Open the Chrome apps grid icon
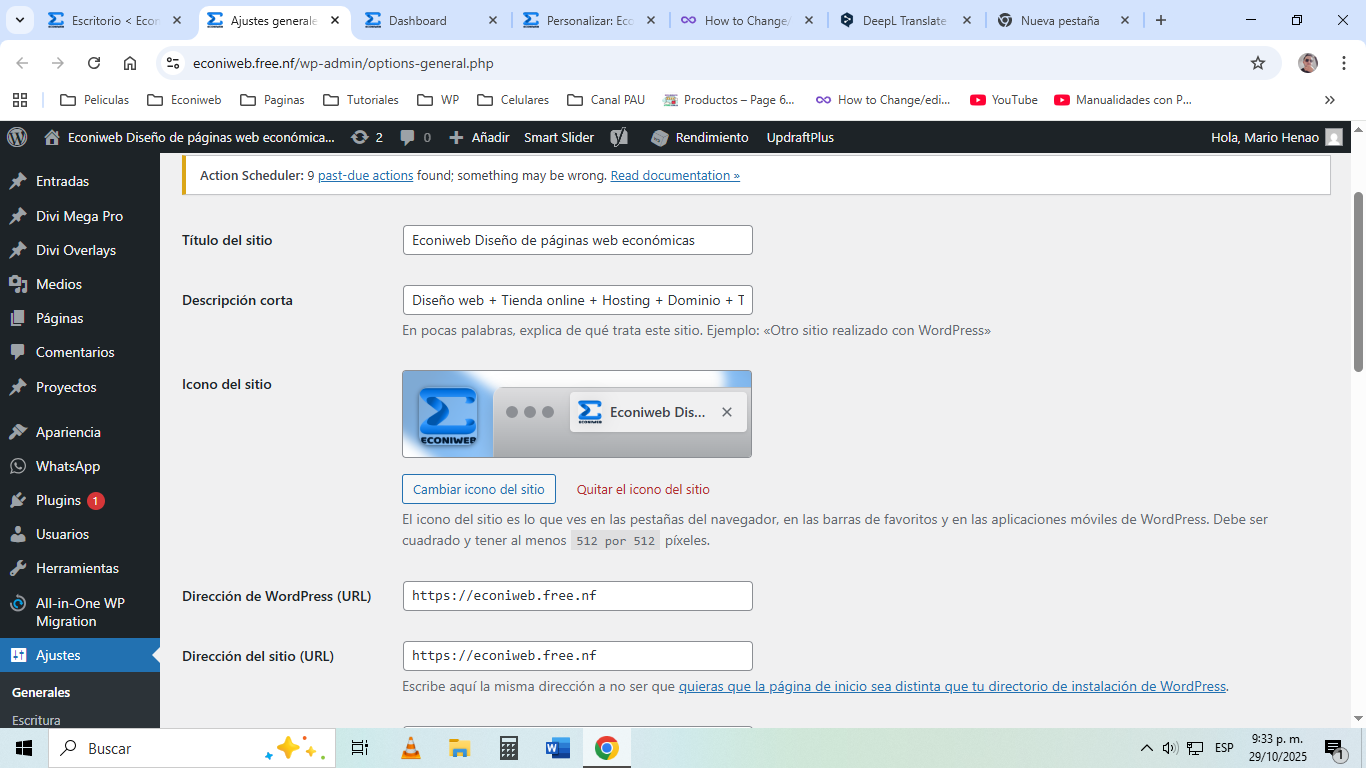The width and height of the screenshot is (1366, 768). [20, 100]
